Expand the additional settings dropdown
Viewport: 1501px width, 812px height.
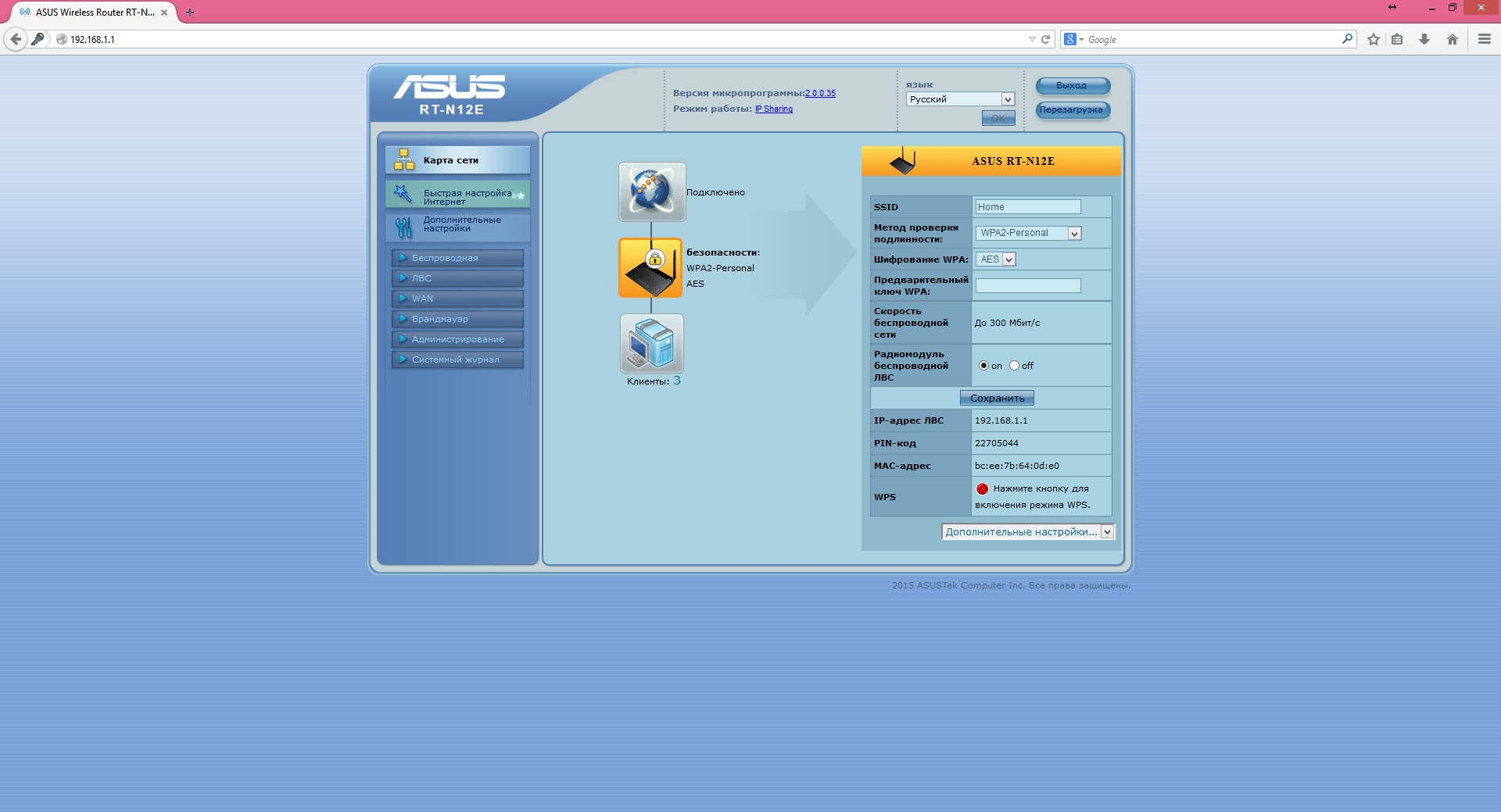point(1028,531)
